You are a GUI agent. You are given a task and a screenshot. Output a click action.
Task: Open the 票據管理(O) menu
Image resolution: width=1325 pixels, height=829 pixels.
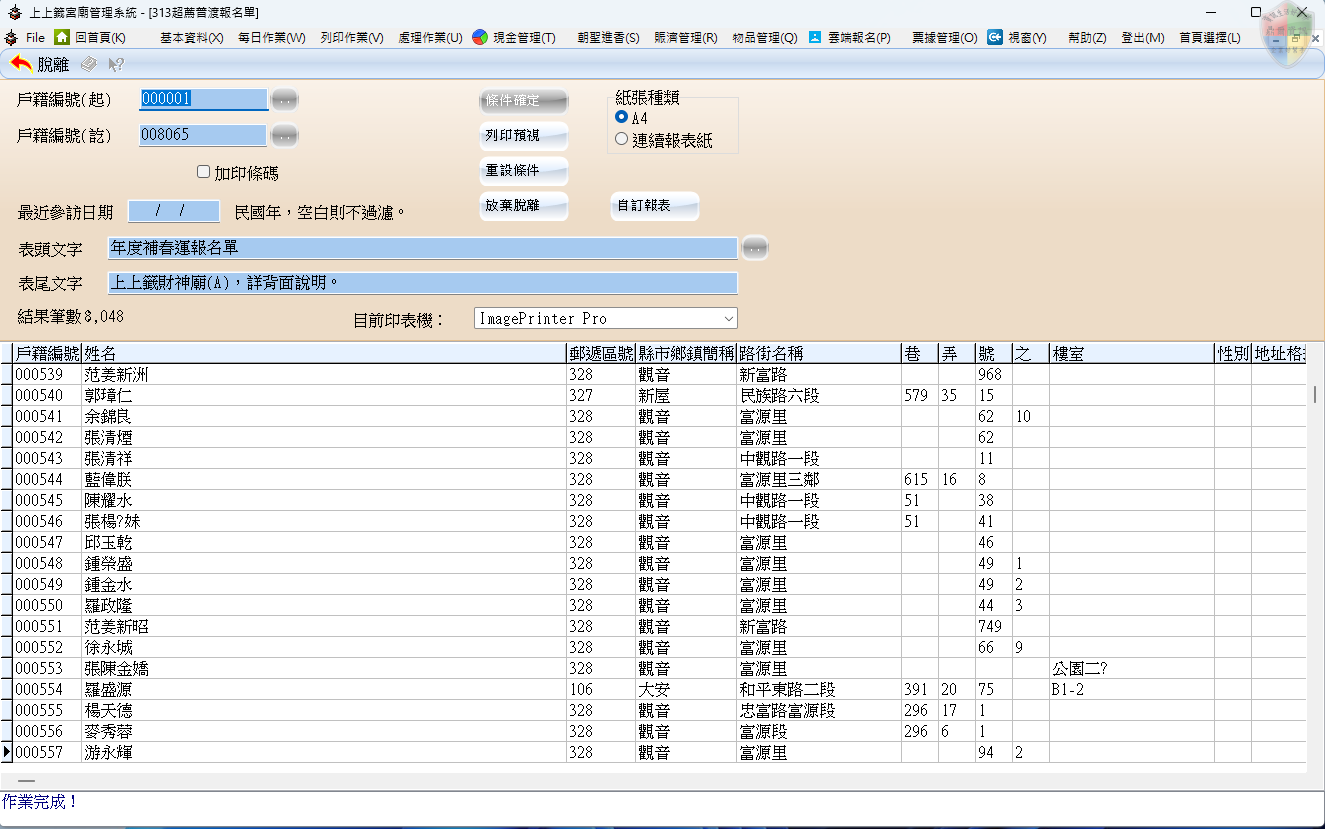tap(944, 37)
